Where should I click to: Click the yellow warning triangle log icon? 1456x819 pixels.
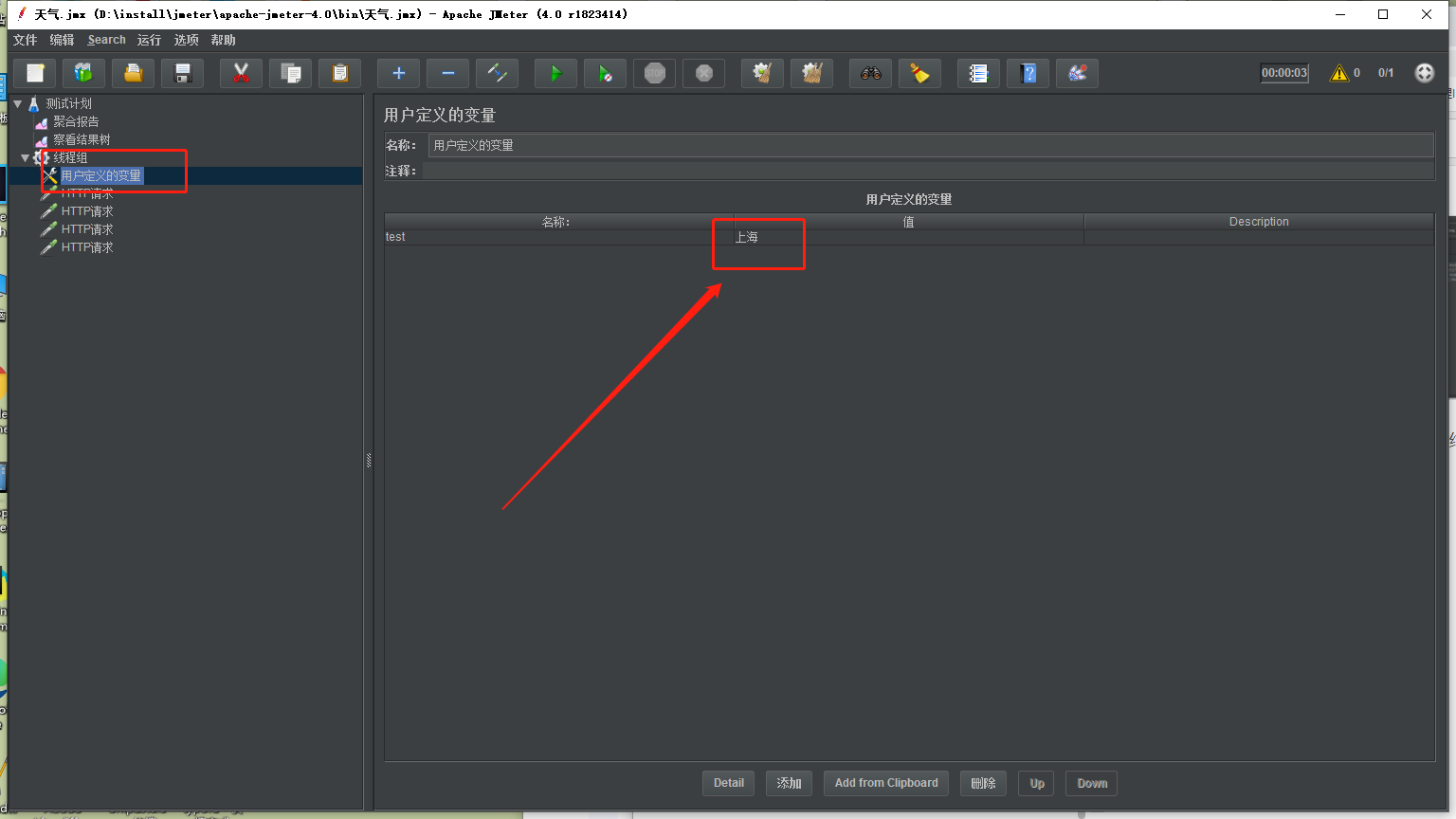click(x=1339, y=73)
